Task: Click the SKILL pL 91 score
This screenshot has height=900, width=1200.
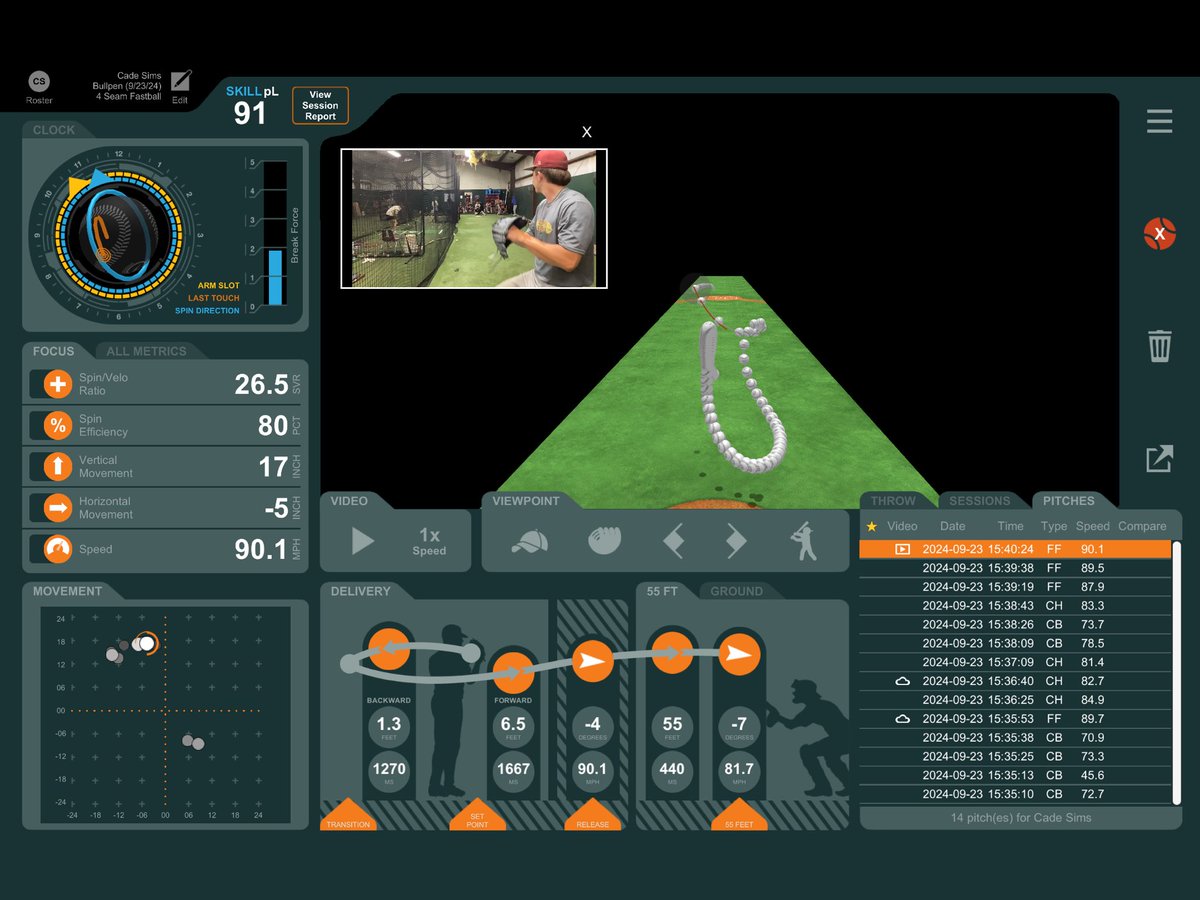Action: 252,105
